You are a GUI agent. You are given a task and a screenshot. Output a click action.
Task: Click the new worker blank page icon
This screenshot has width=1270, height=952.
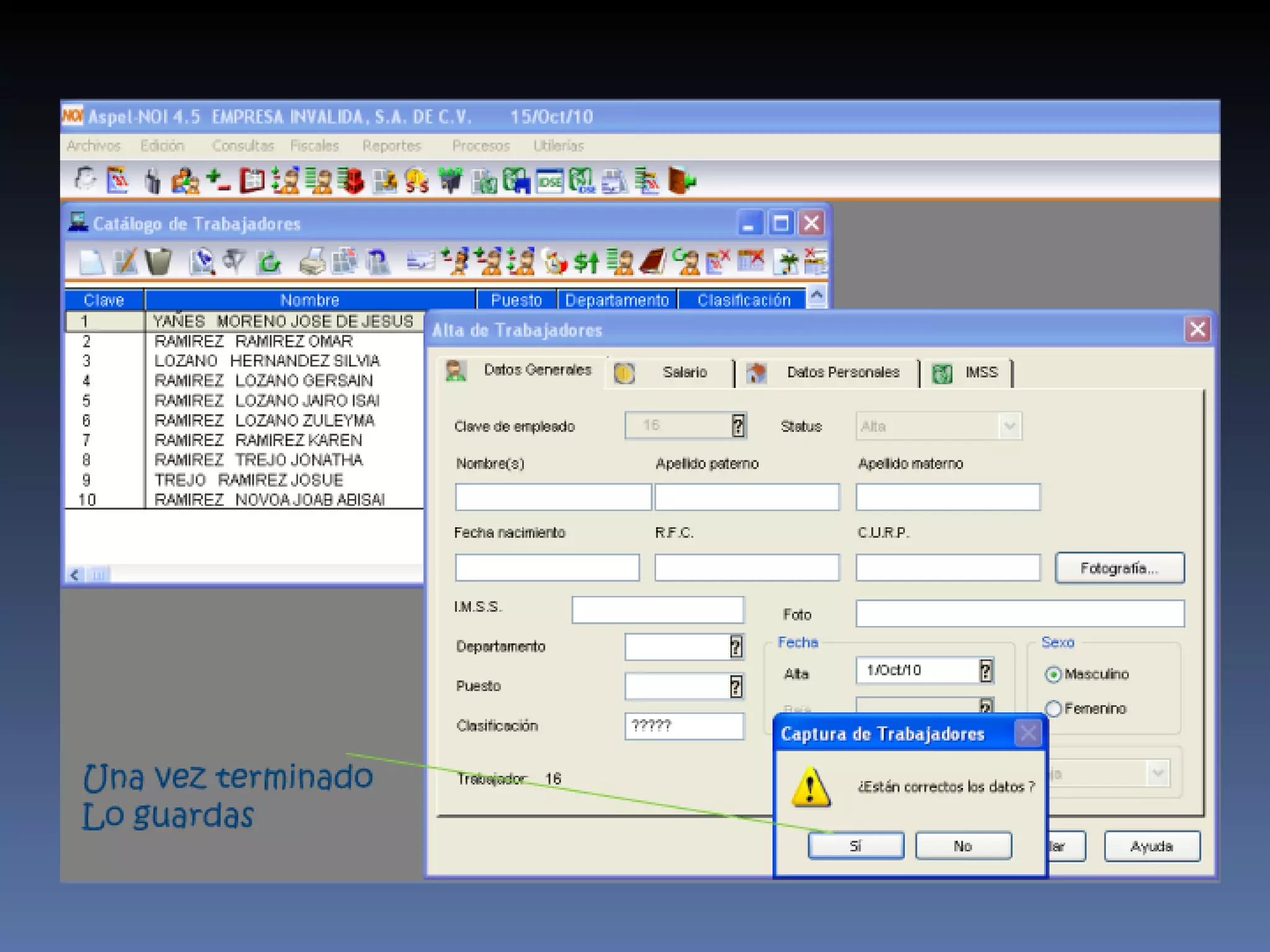[x=92, y=262]
